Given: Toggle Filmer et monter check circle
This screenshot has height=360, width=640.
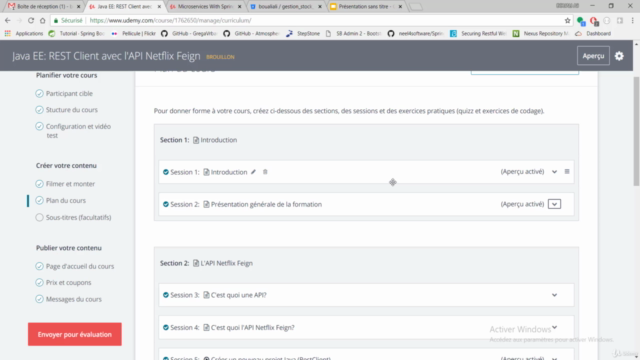Looking at the screenshot, I should (x=39, y=184).
